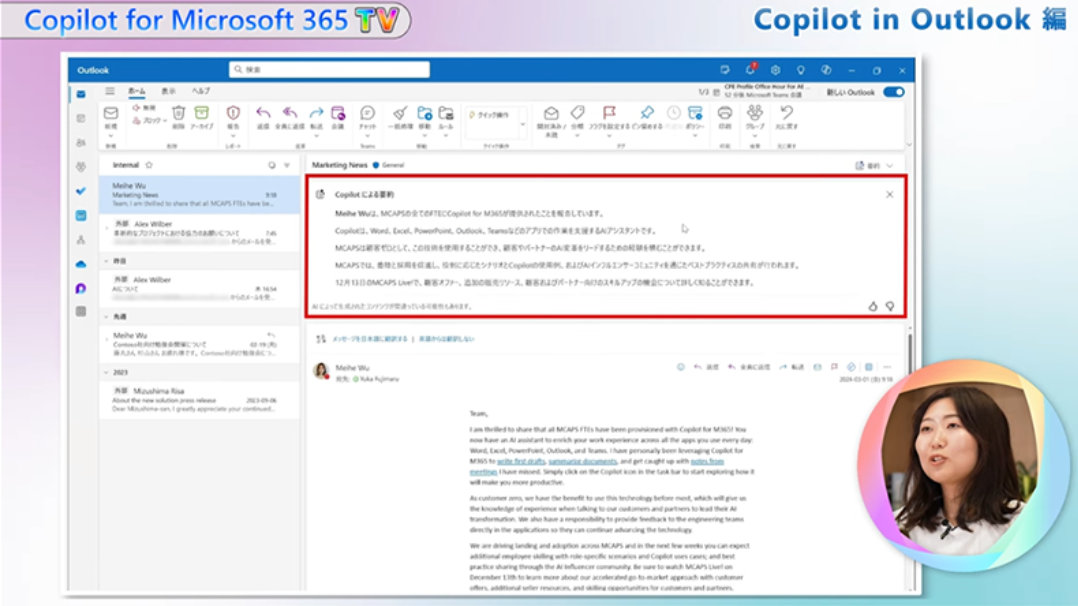Close the Copilot summary panel with X
This screenshot has height=606, width=1078.
[x=890, y=194]
